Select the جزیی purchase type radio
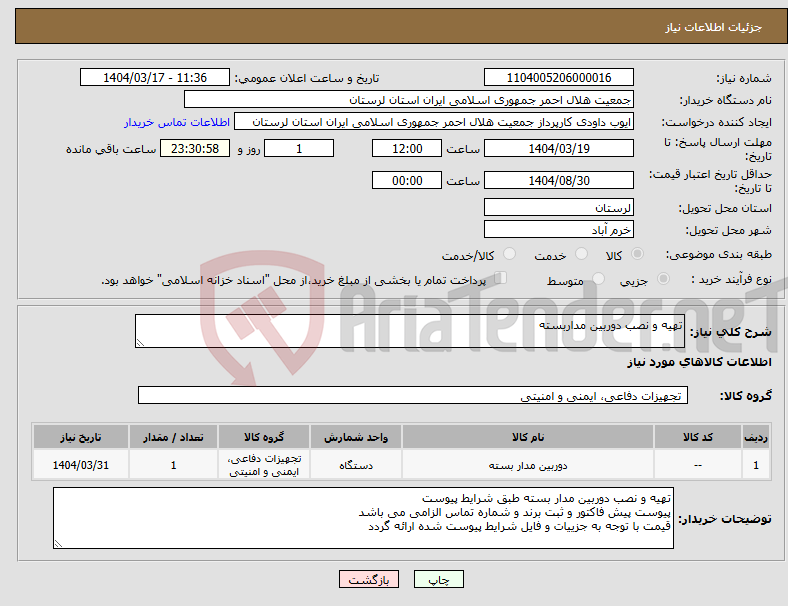 pos(663,279)
